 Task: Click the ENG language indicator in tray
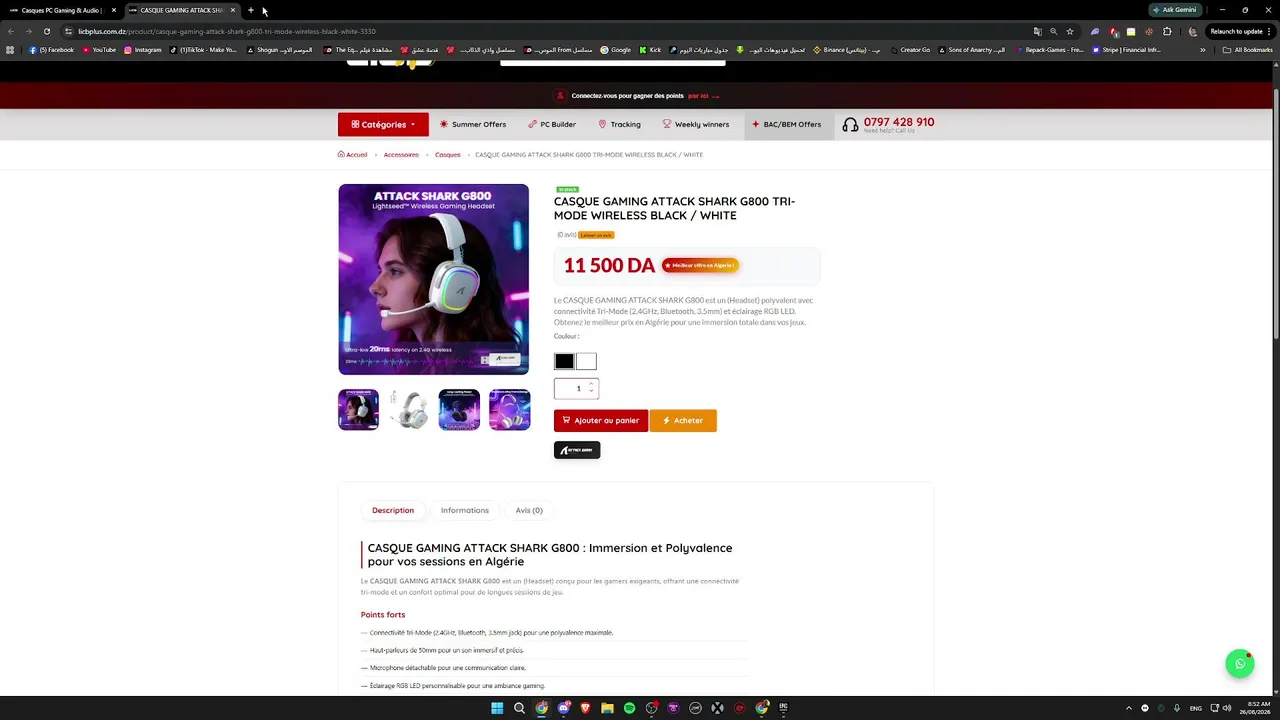tap(1195, 708)
